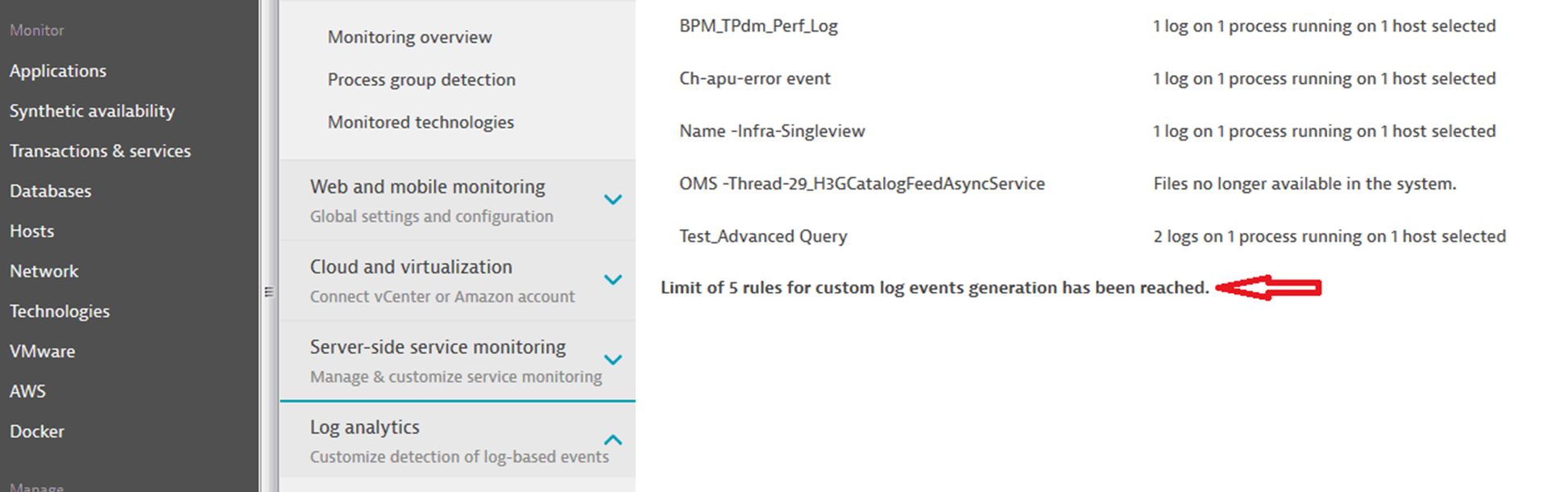
Task: Open Monitored technologies settings
Action: click(421, 123)
